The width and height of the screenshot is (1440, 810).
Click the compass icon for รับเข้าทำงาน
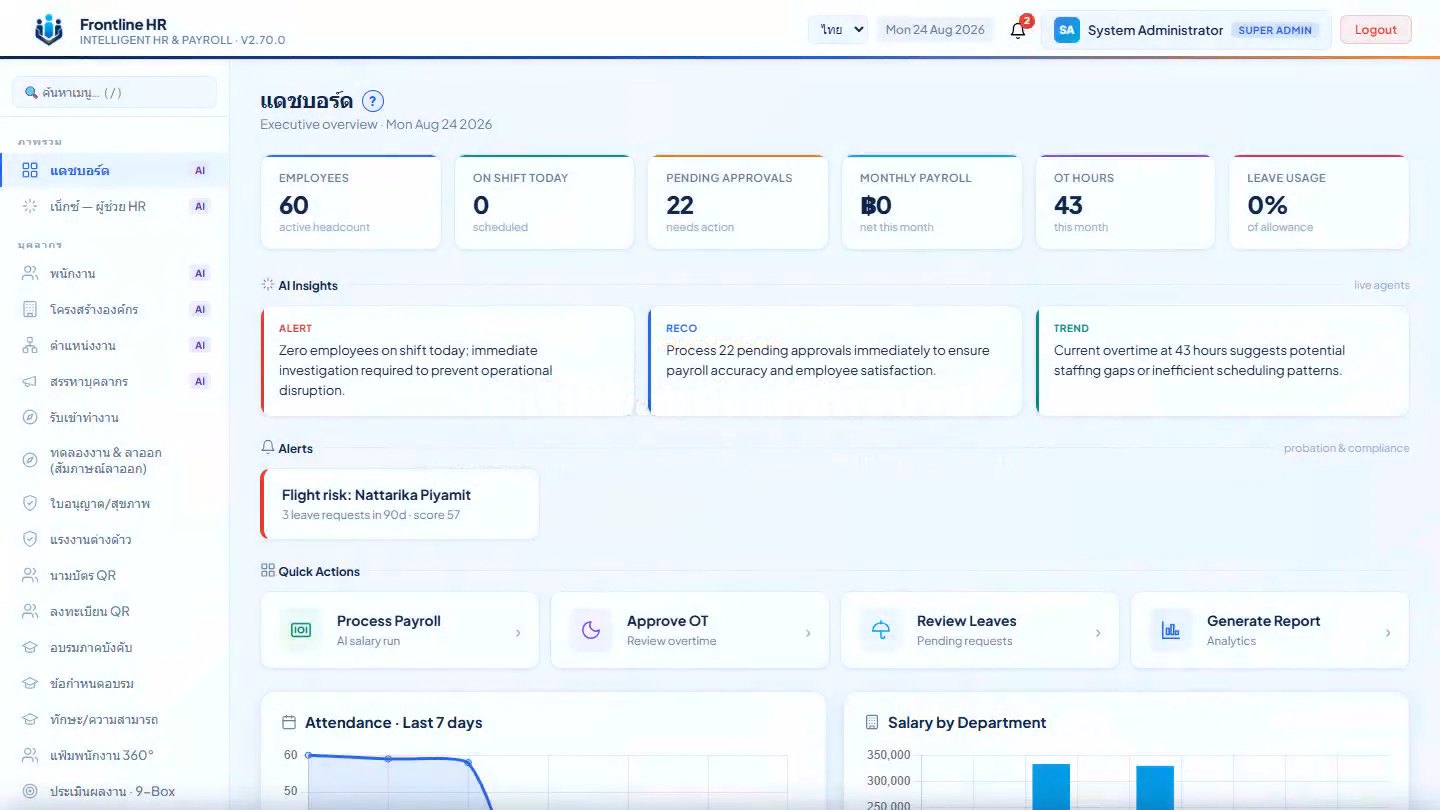pos(30,417)
